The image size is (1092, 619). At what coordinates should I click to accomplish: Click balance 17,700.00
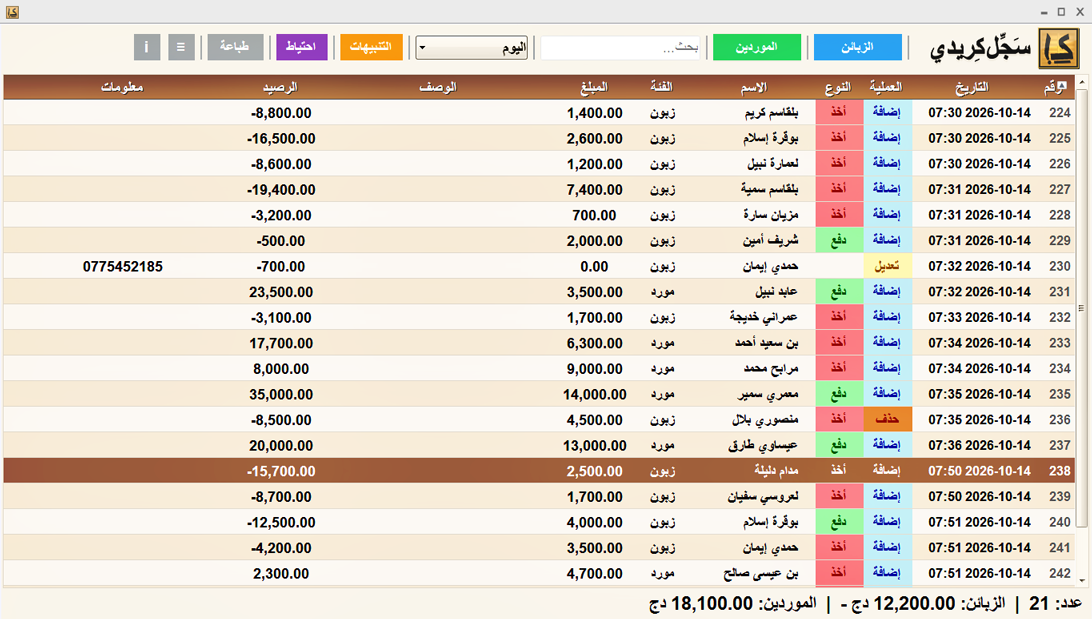(281, 343)
